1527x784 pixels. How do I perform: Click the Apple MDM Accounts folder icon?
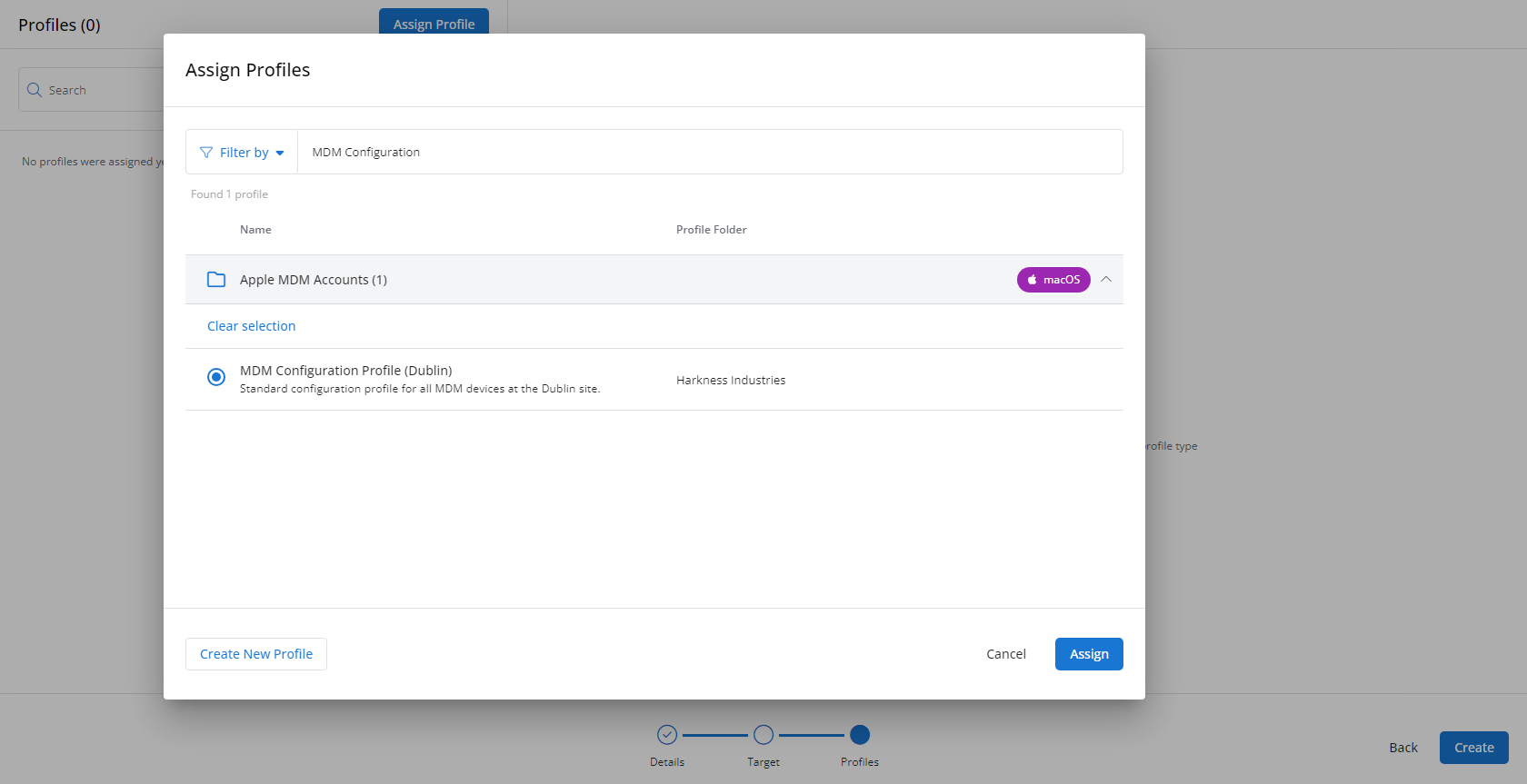[216, 280]
